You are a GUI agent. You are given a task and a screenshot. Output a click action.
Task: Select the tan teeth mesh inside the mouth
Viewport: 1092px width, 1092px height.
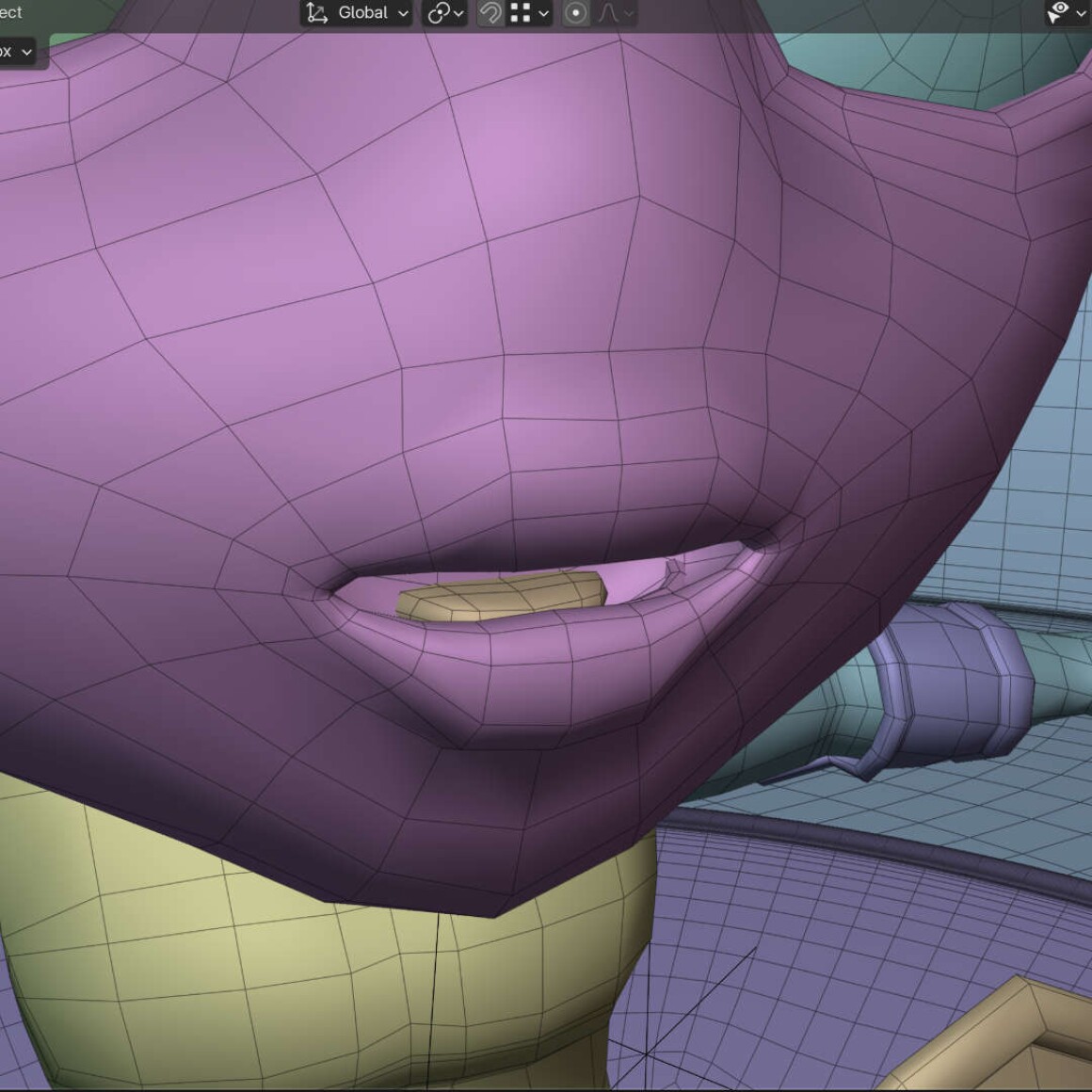[x=502, y=596]
